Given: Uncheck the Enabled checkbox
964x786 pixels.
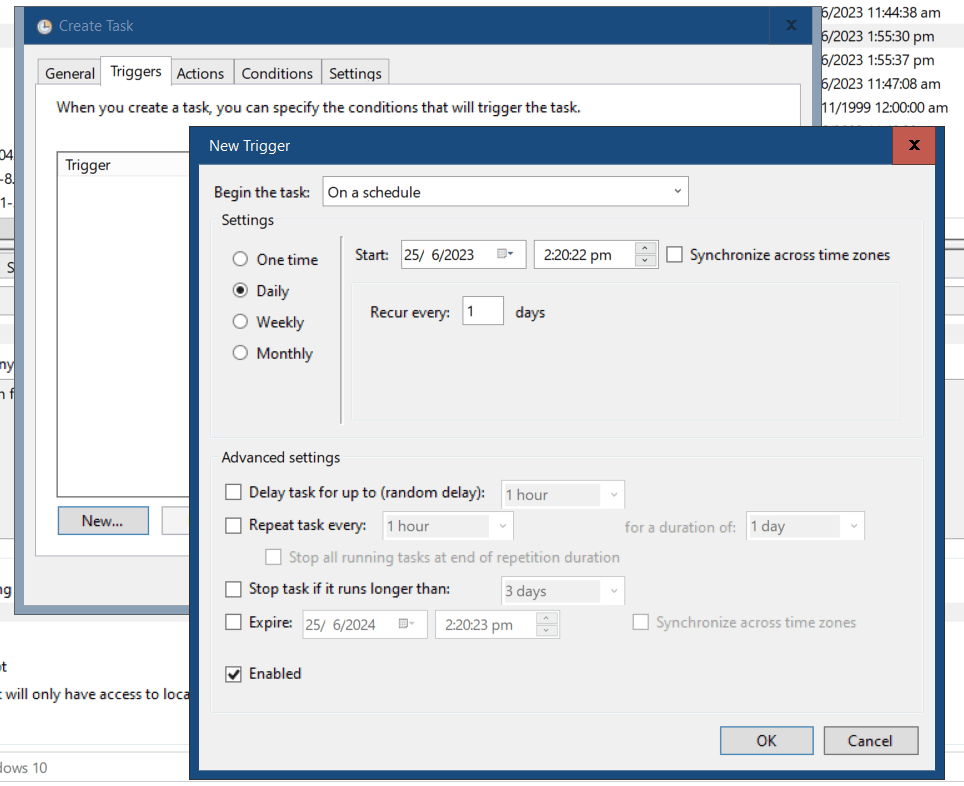Looking at the screenshot, I should point(233,674).
